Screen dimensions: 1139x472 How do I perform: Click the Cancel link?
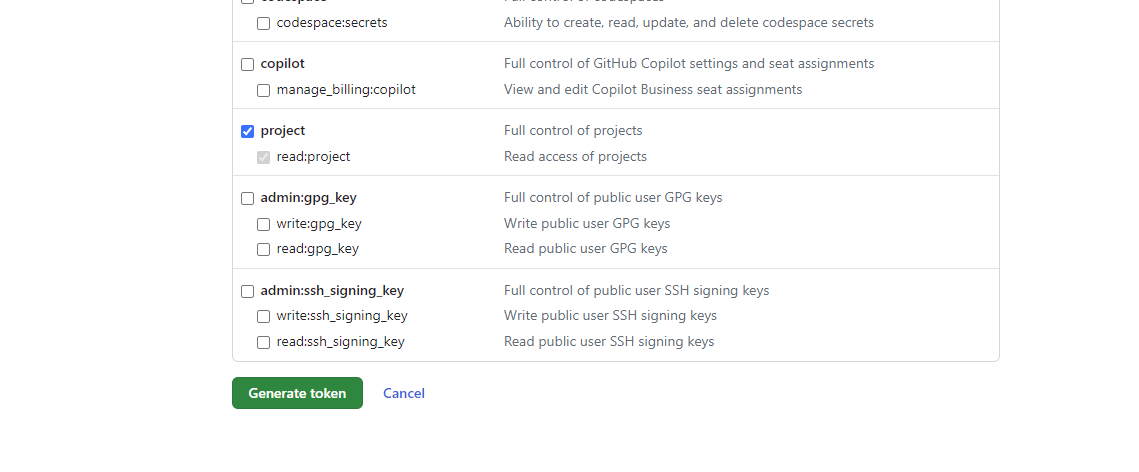point(404,393)
